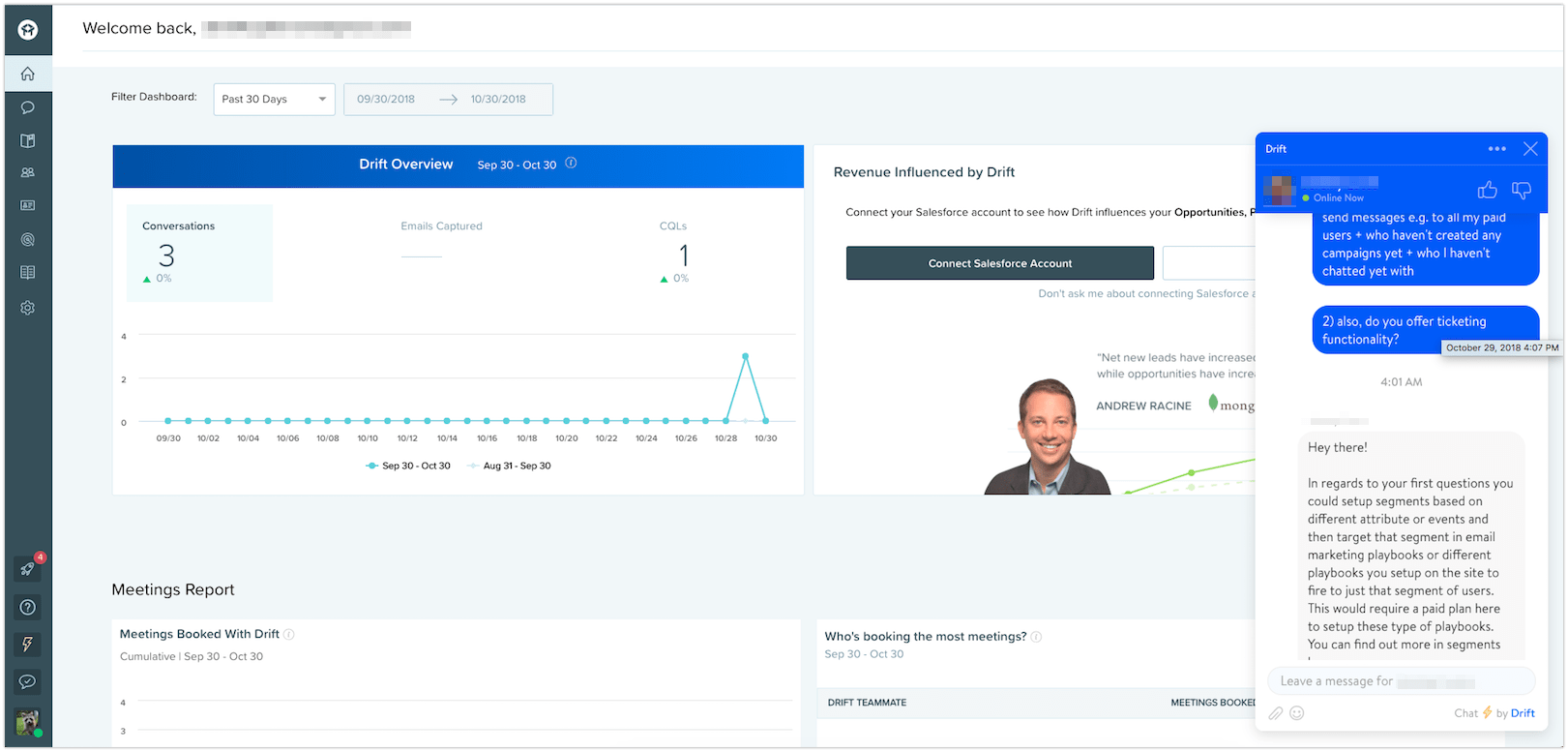Open the Help question mark icon
Screen dimensions: 1568x752
click(28, 607)
